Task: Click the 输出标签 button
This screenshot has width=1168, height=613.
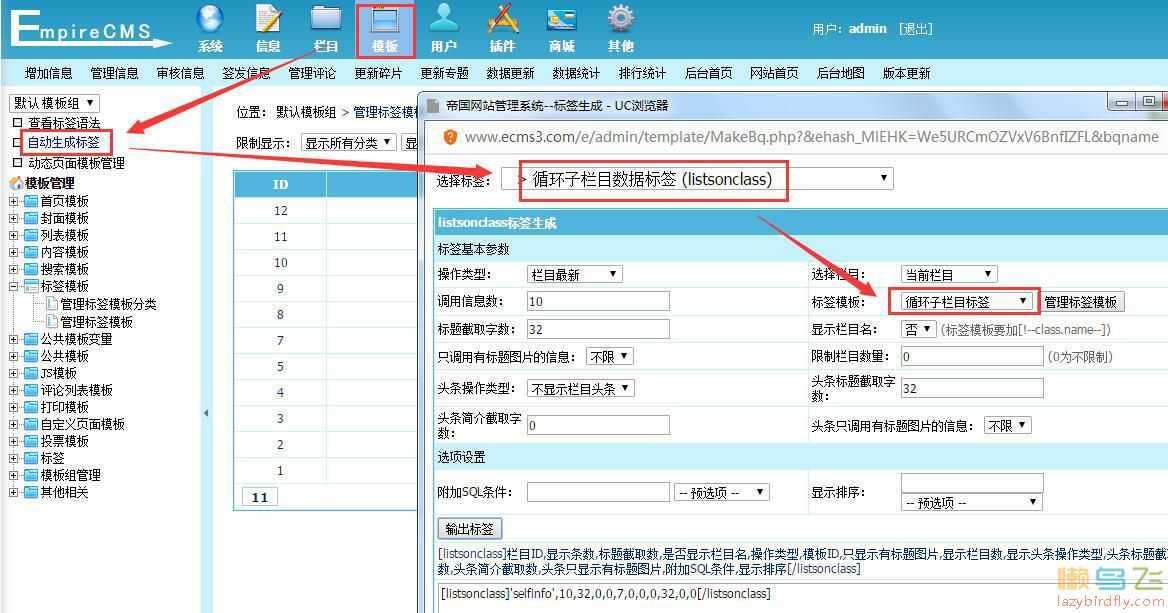Action: 470,529
